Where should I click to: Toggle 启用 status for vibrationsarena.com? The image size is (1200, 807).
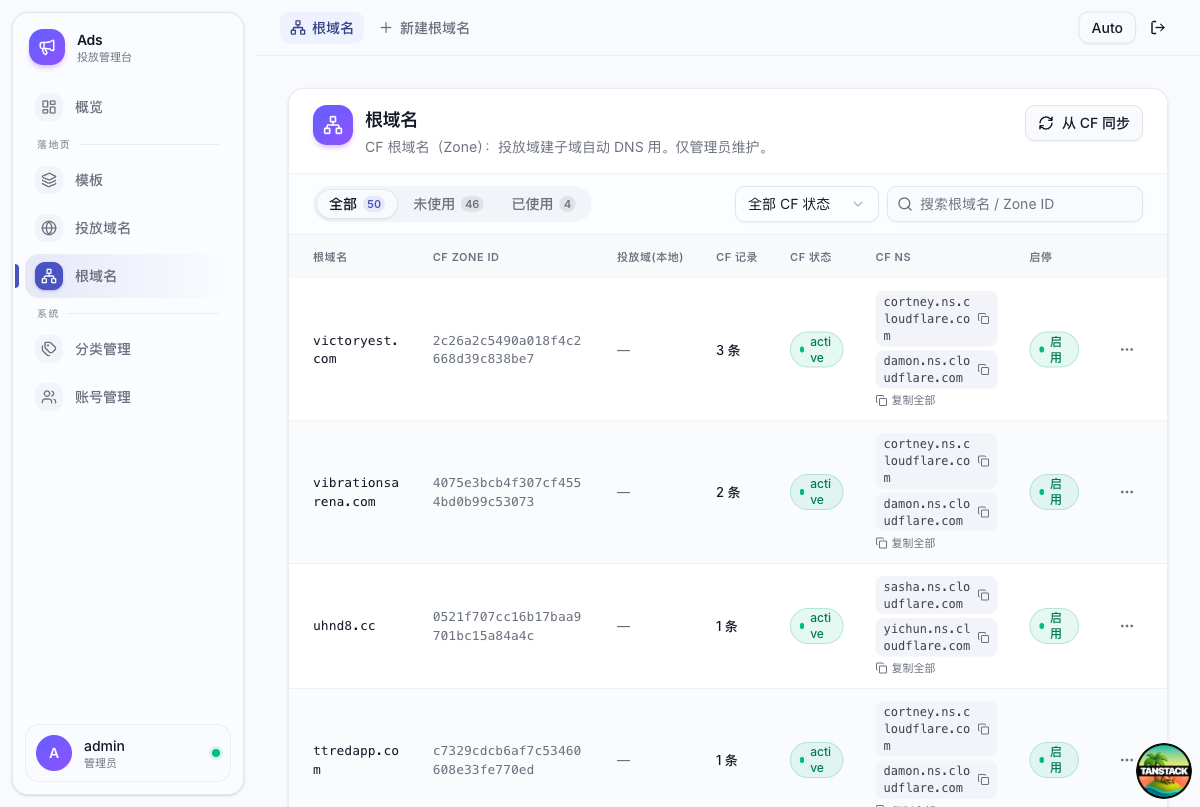[x=1054, y=492]
